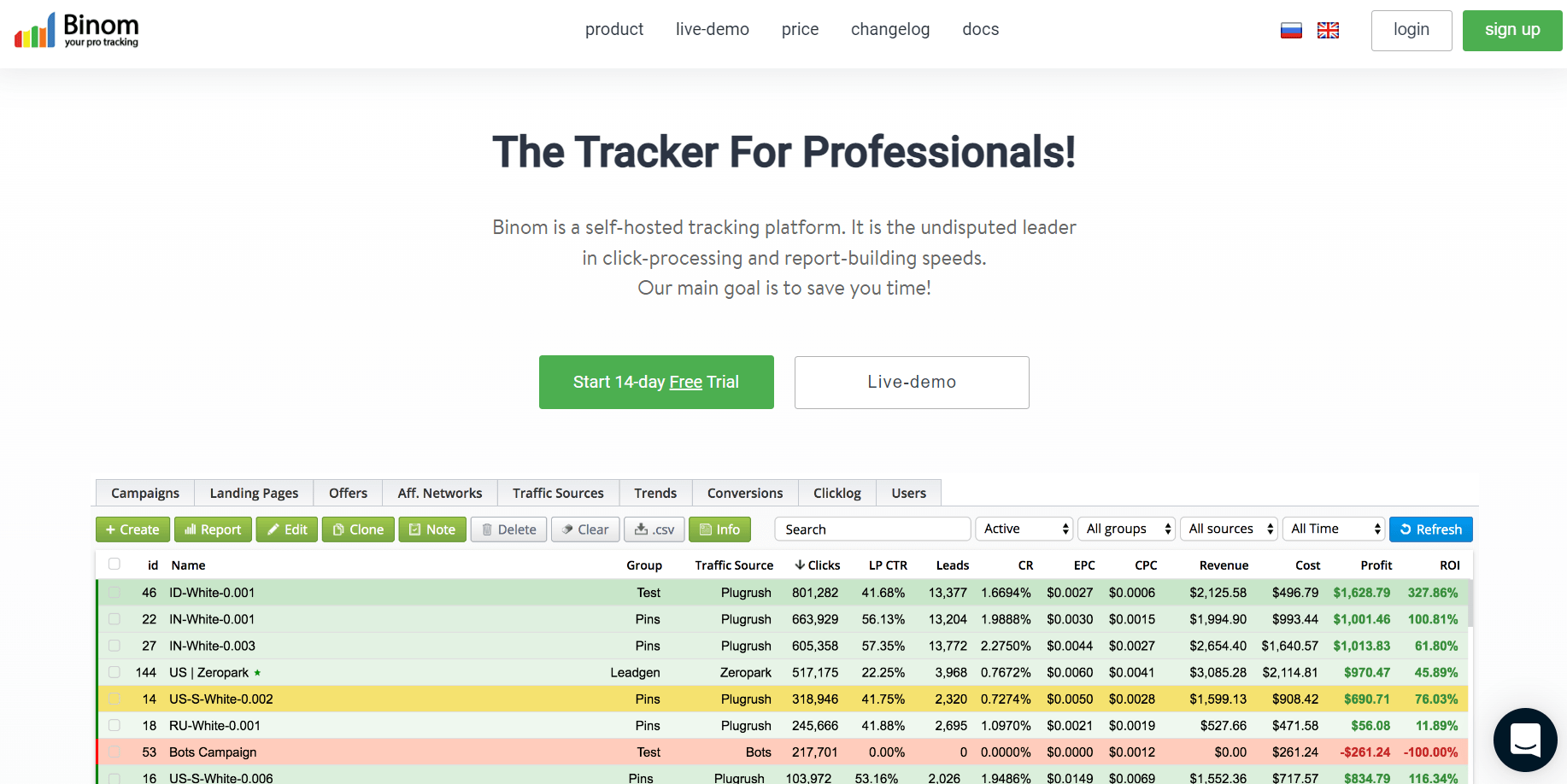Image resolution: width=1567 pixels, height=784 pixels.
Task: Switch to the Users tab
Action: click(908, 493)
